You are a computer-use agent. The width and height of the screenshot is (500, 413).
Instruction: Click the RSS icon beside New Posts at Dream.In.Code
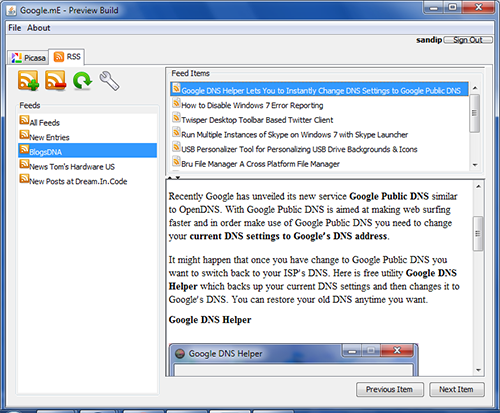(x=24, y=179)
